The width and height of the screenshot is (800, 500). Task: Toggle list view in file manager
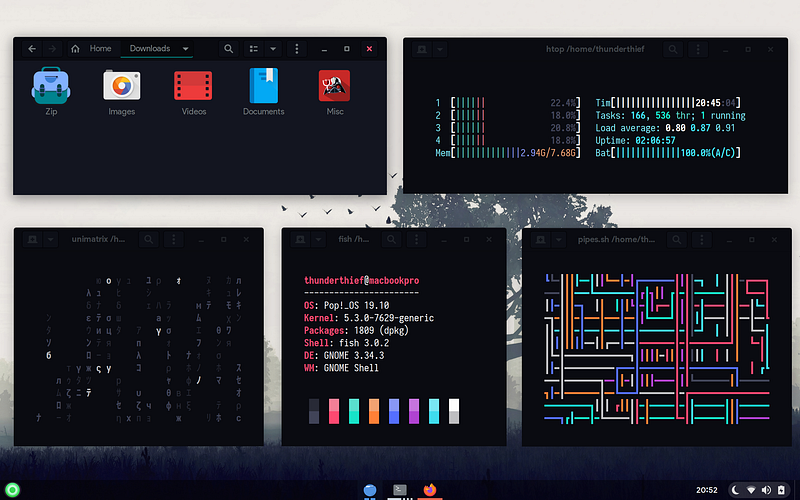[x=254, y=48]
